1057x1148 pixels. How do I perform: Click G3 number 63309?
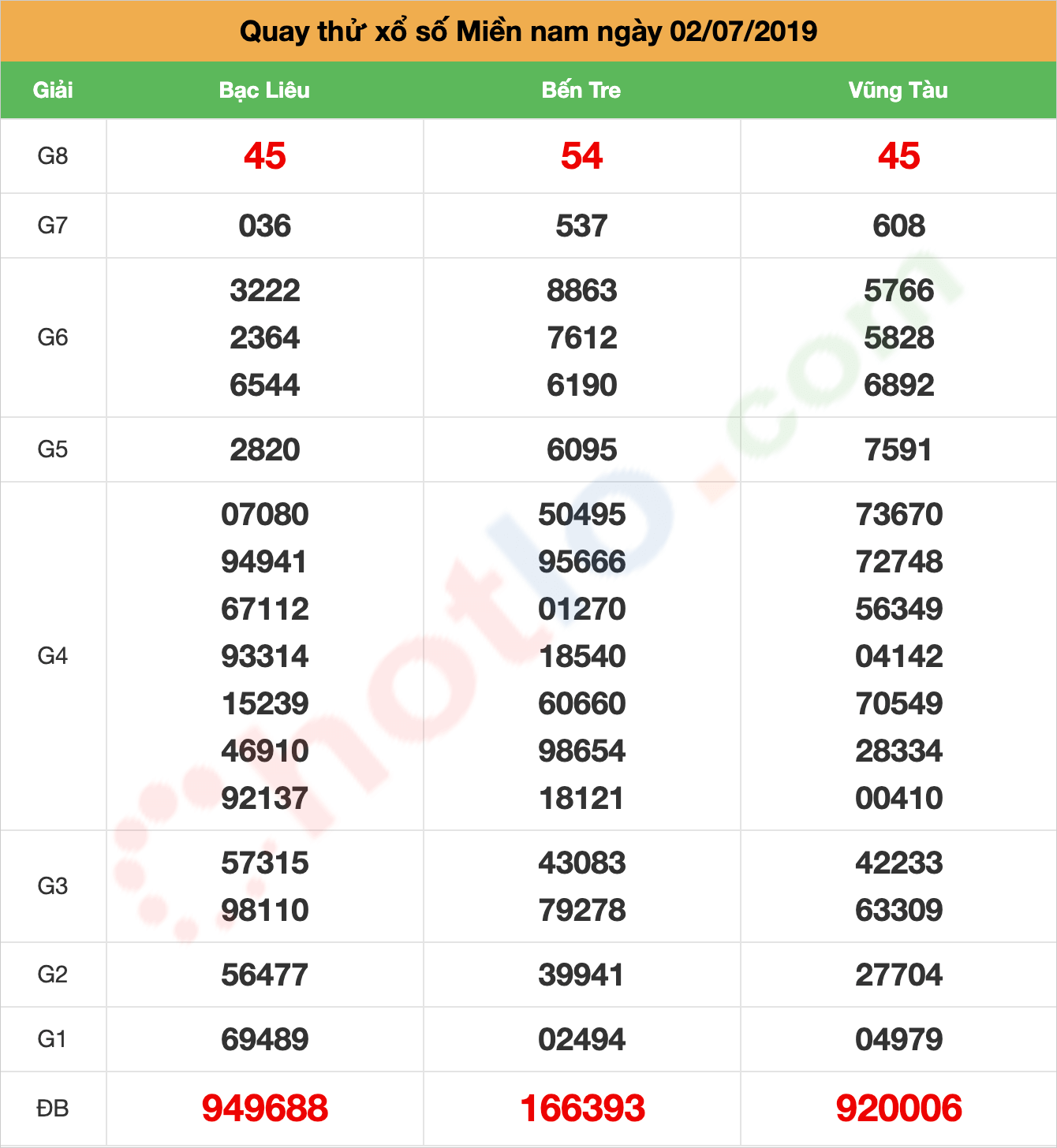coord(899,911)
